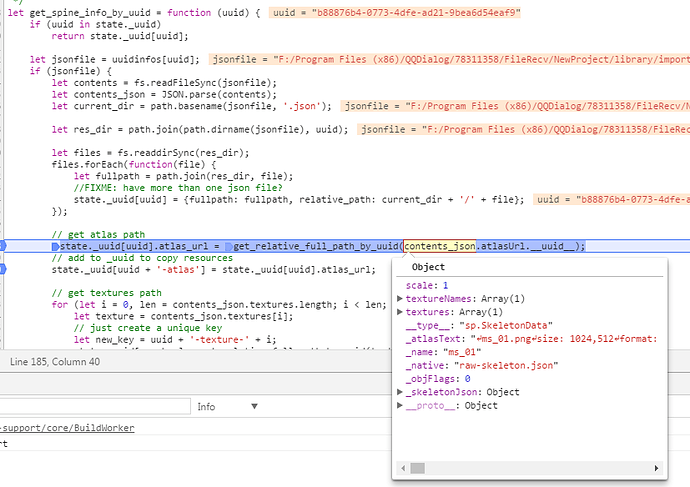
Task: Click the let new_key = uuid + '-texture-' line
Action: (x=175, y=340)
